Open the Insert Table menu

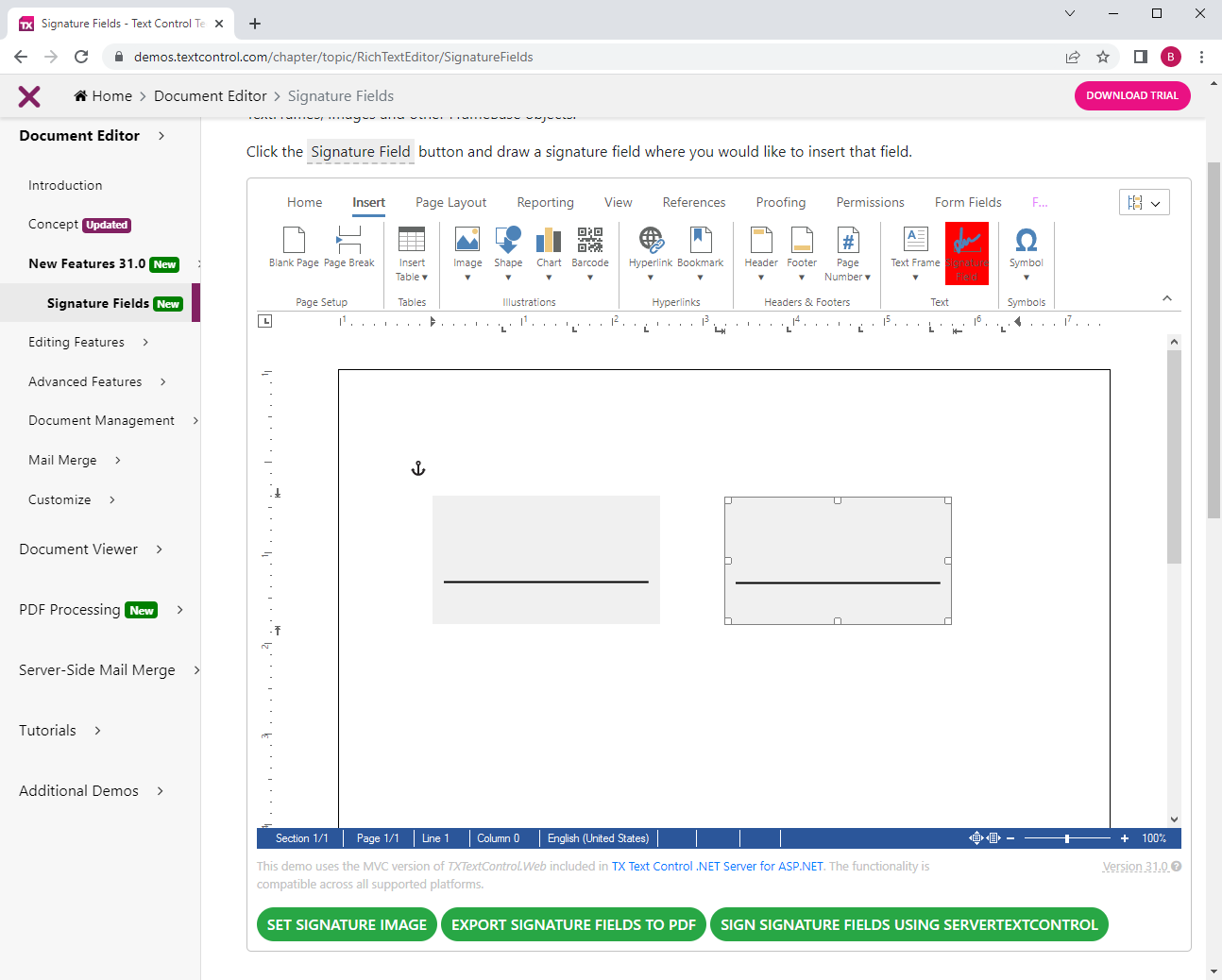click(412, 254)
